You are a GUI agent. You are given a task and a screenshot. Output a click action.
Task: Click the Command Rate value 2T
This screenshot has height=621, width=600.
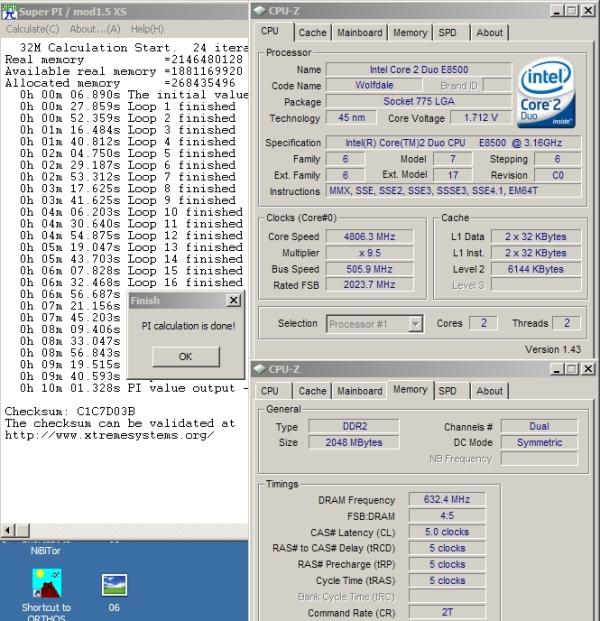[447, 612]
